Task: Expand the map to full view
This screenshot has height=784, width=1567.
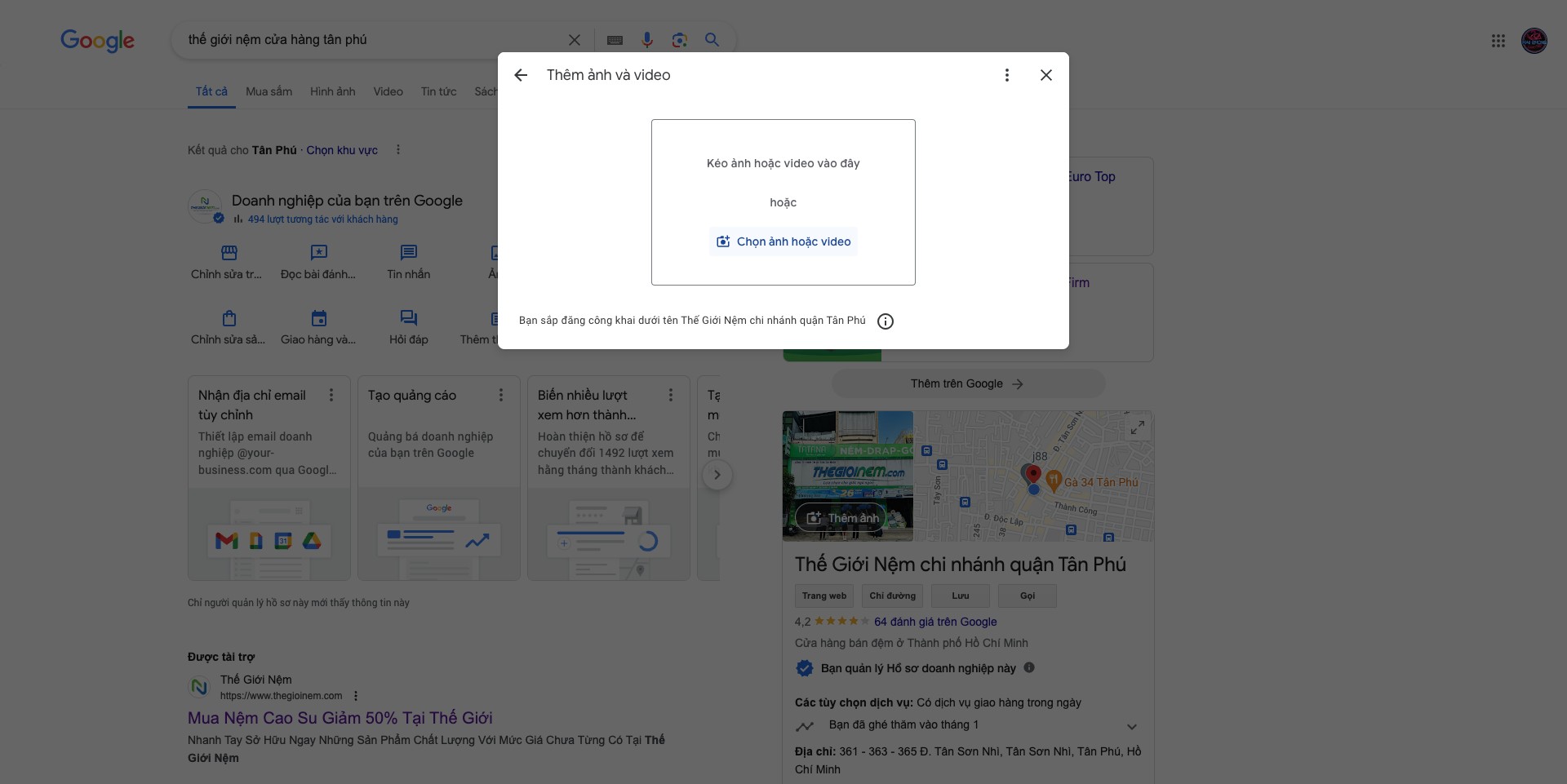Action: click(x=1138, y=427)
